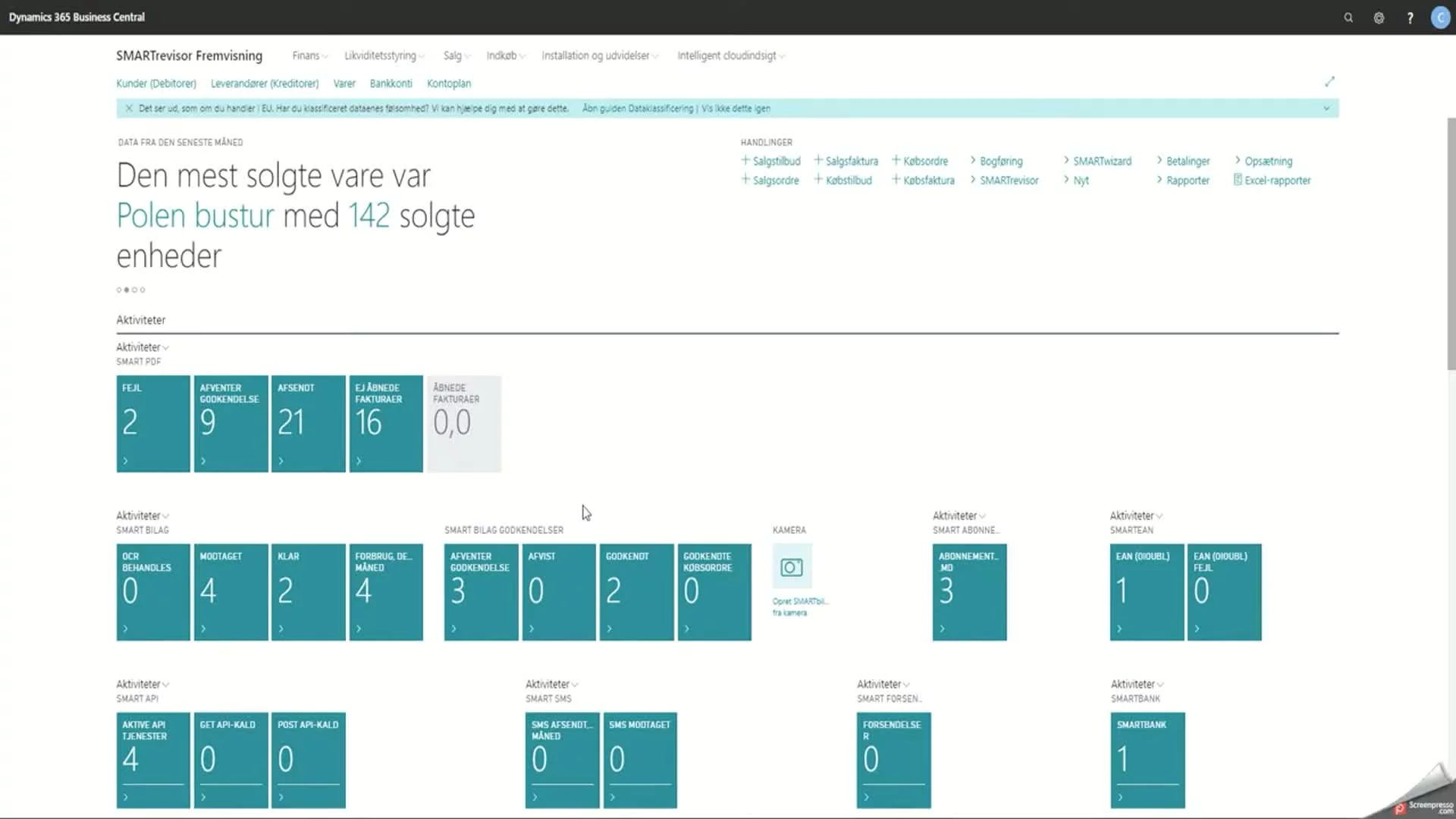This screenshot has height=819, width=1456.
Task: Select the last headline carousel dot
Action: (x=143, y=290)
